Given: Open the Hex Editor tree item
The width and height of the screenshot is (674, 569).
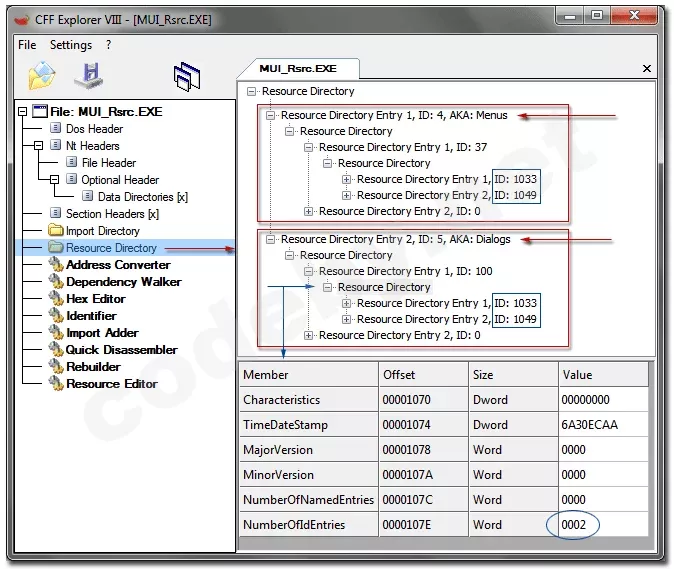Looking at the screenshot, I should (96, 299).
